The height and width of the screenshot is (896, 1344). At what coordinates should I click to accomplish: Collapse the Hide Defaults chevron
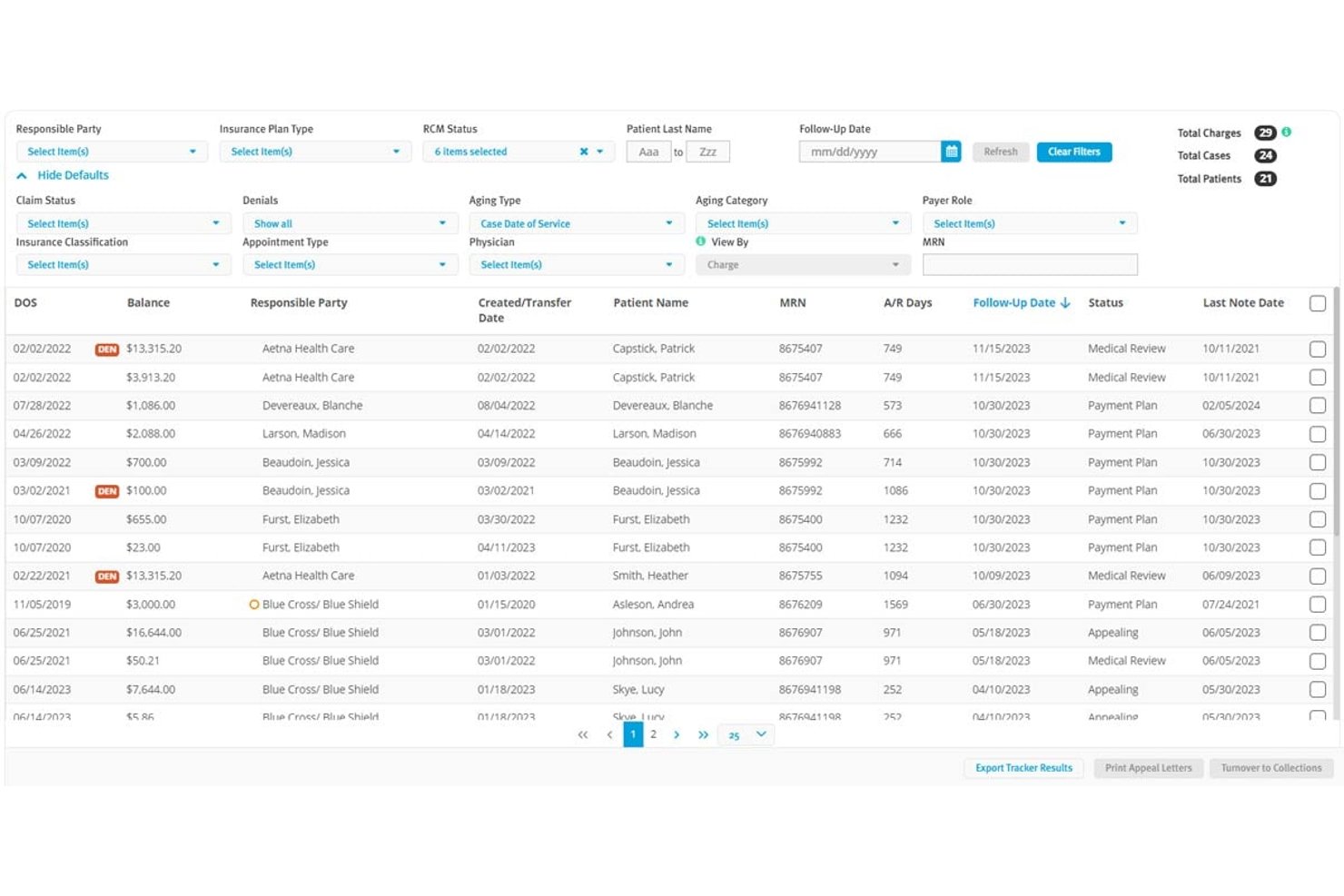22,175
